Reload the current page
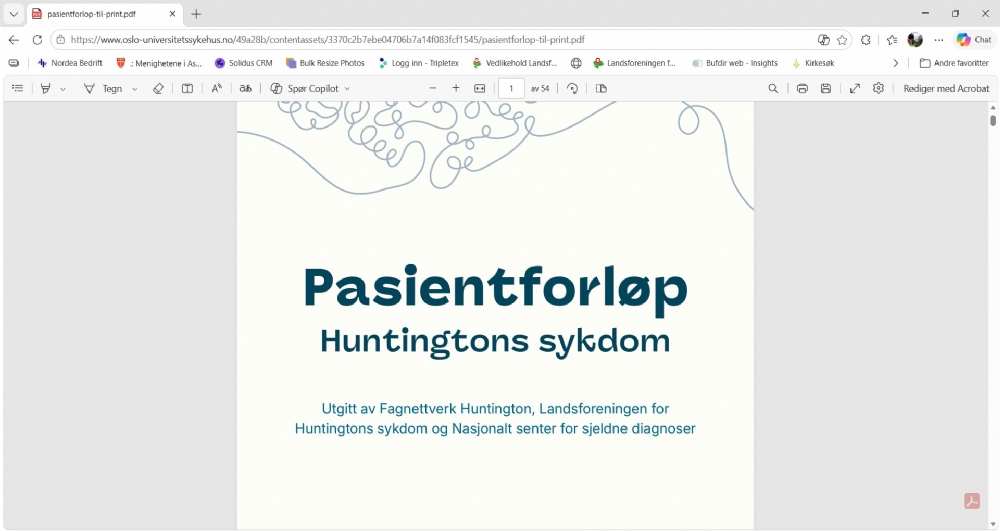This screenshot has width=1000, height=531. pyautogui.click(x=37, y=40)
